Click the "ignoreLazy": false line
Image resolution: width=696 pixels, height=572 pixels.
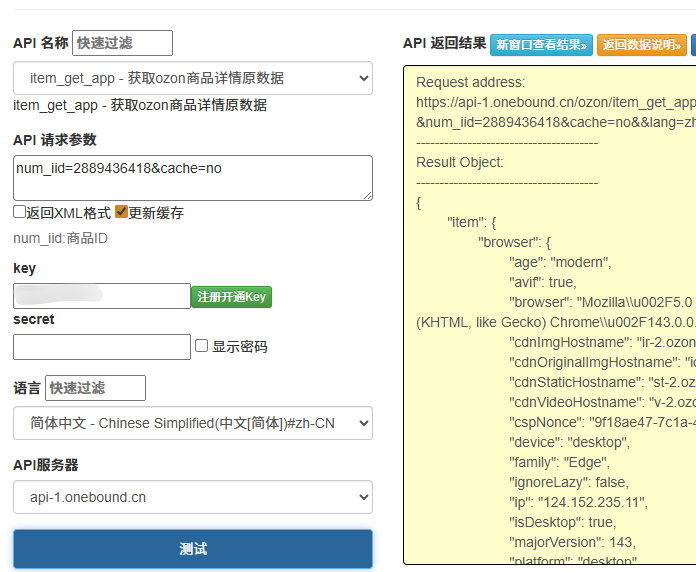click(569, 482)
